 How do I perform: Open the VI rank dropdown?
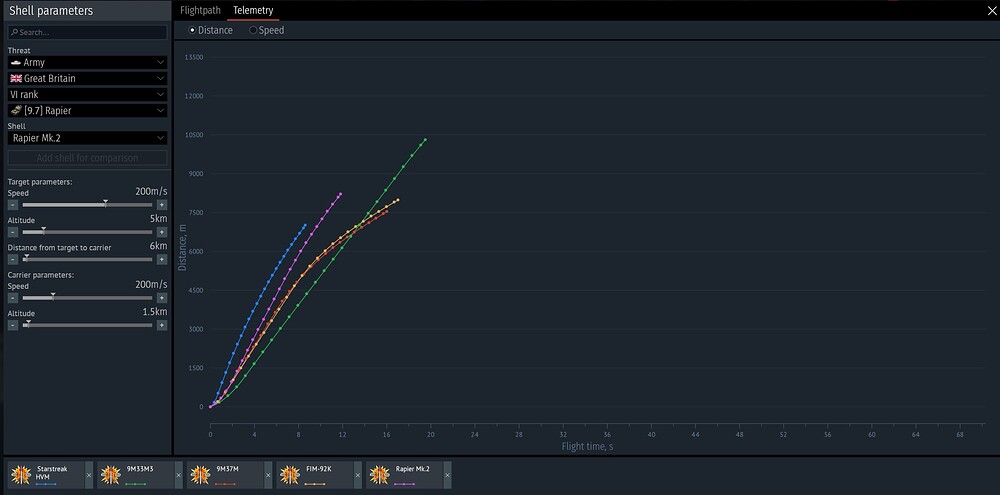pyautogui.click(x=87, y=94)
